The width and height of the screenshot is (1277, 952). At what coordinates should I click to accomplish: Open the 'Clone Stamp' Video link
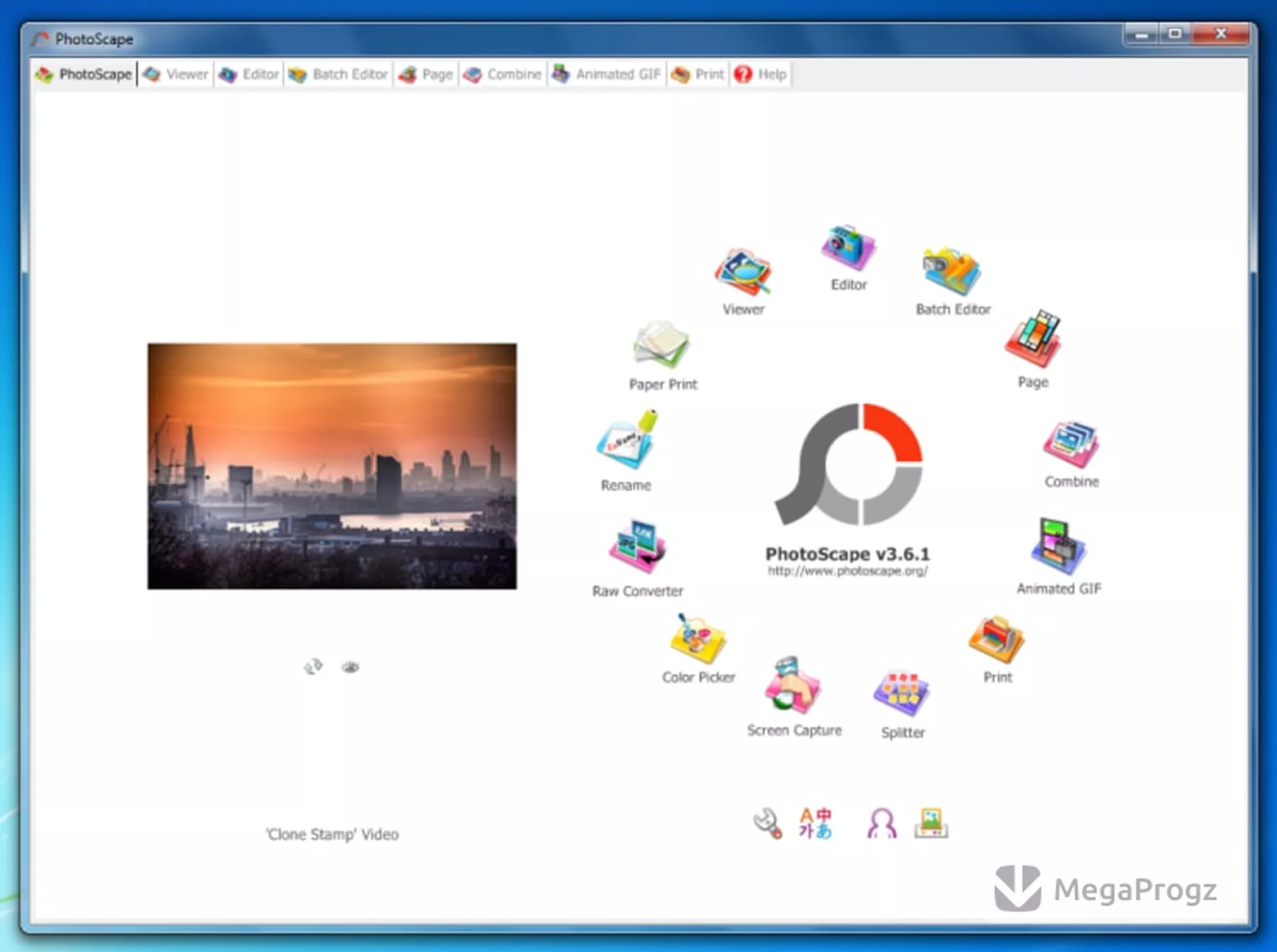[333, 834]
